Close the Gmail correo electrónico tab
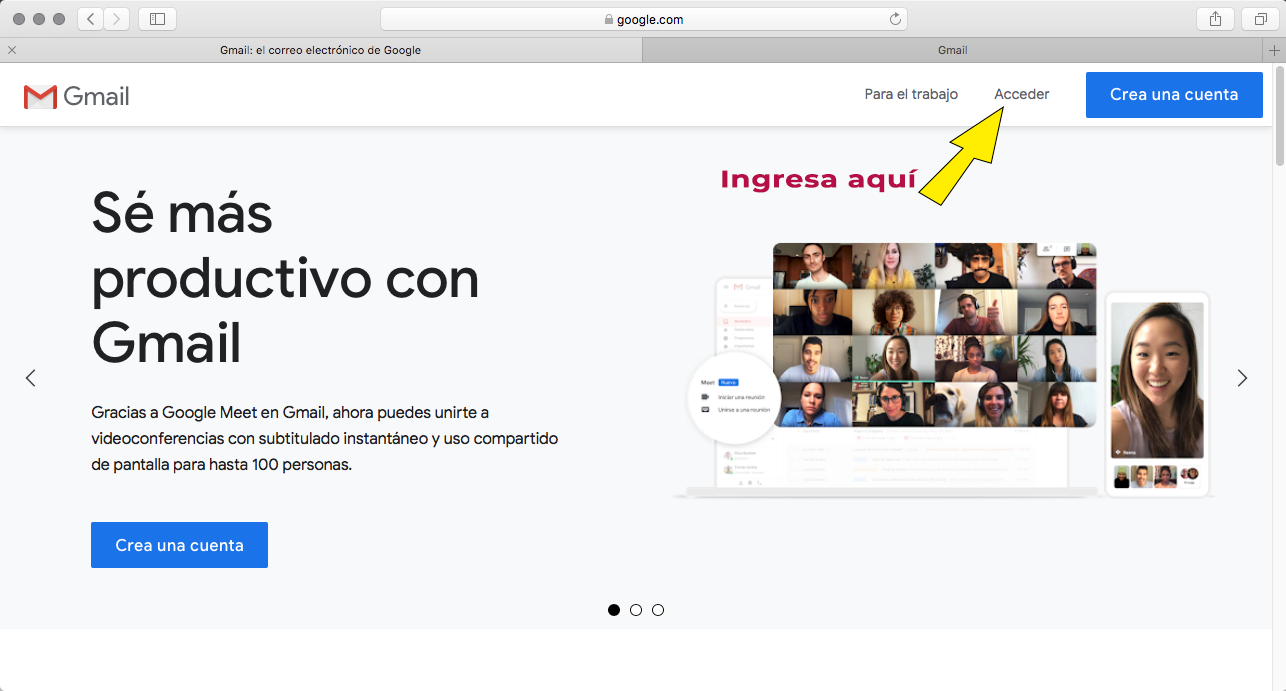This screenshot has width=1286, height=691. click(x=12, y=50)
